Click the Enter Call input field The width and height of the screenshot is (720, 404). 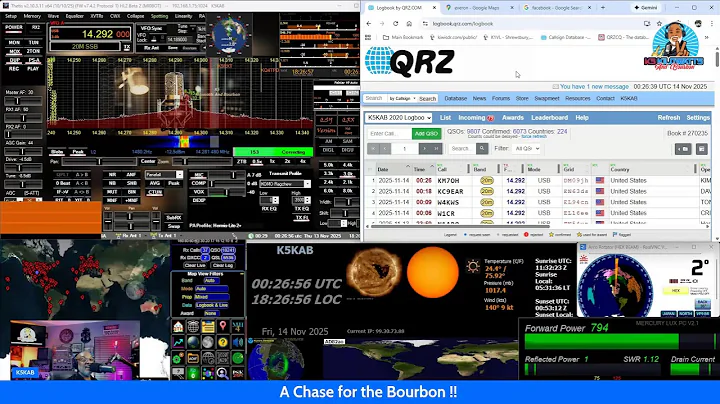coord(389,134)
